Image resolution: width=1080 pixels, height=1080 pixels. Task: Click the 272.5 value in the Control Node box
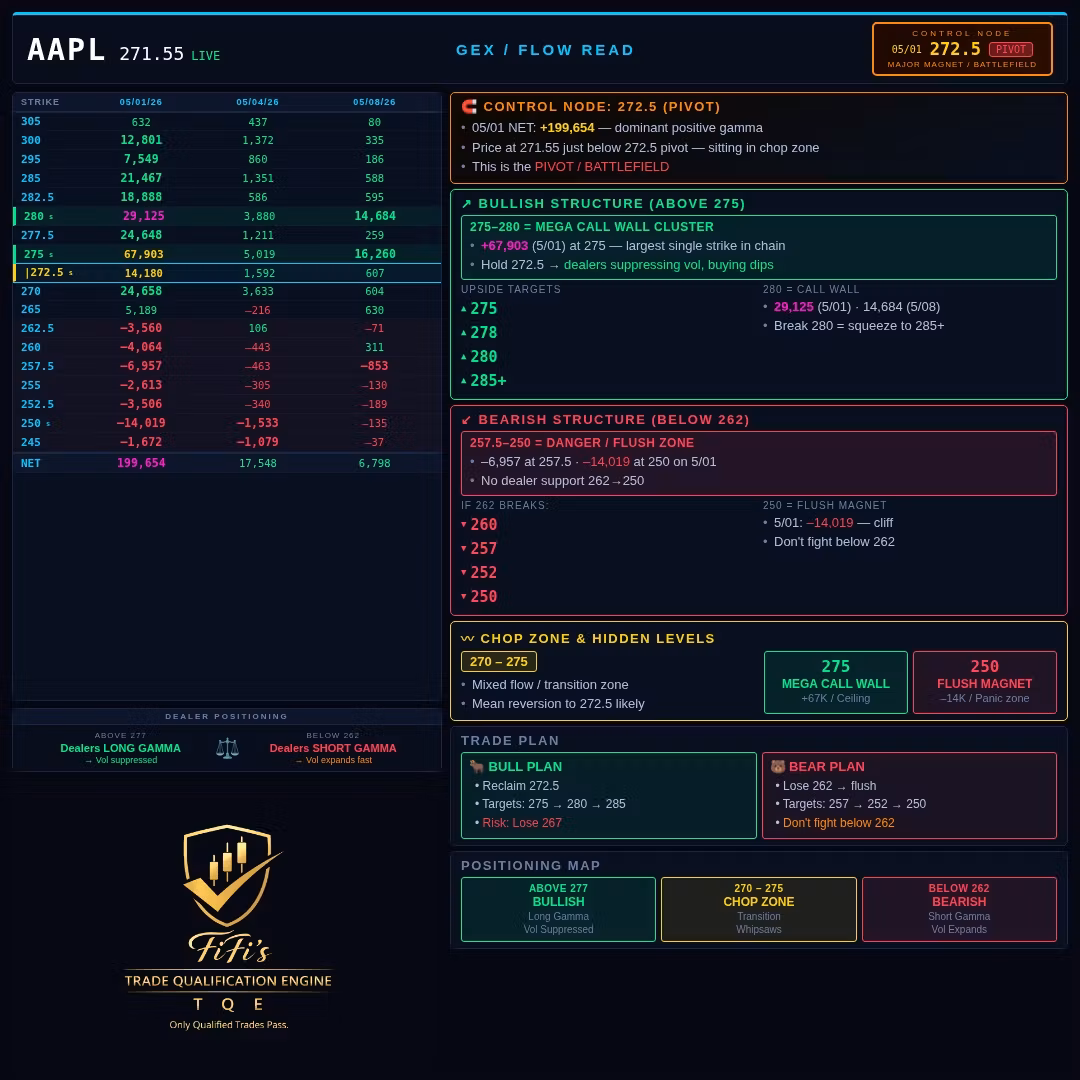click(x=955, y=49)
